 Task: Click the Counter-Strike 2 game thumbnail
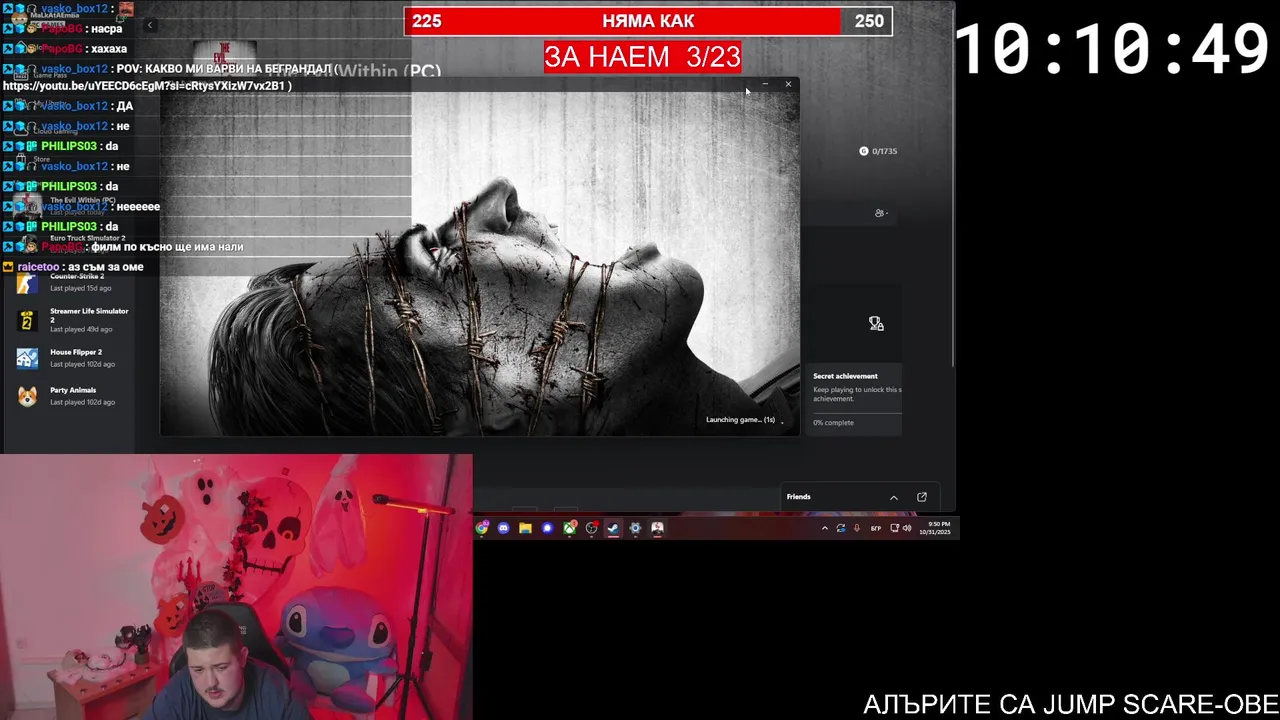pos(27,283)
